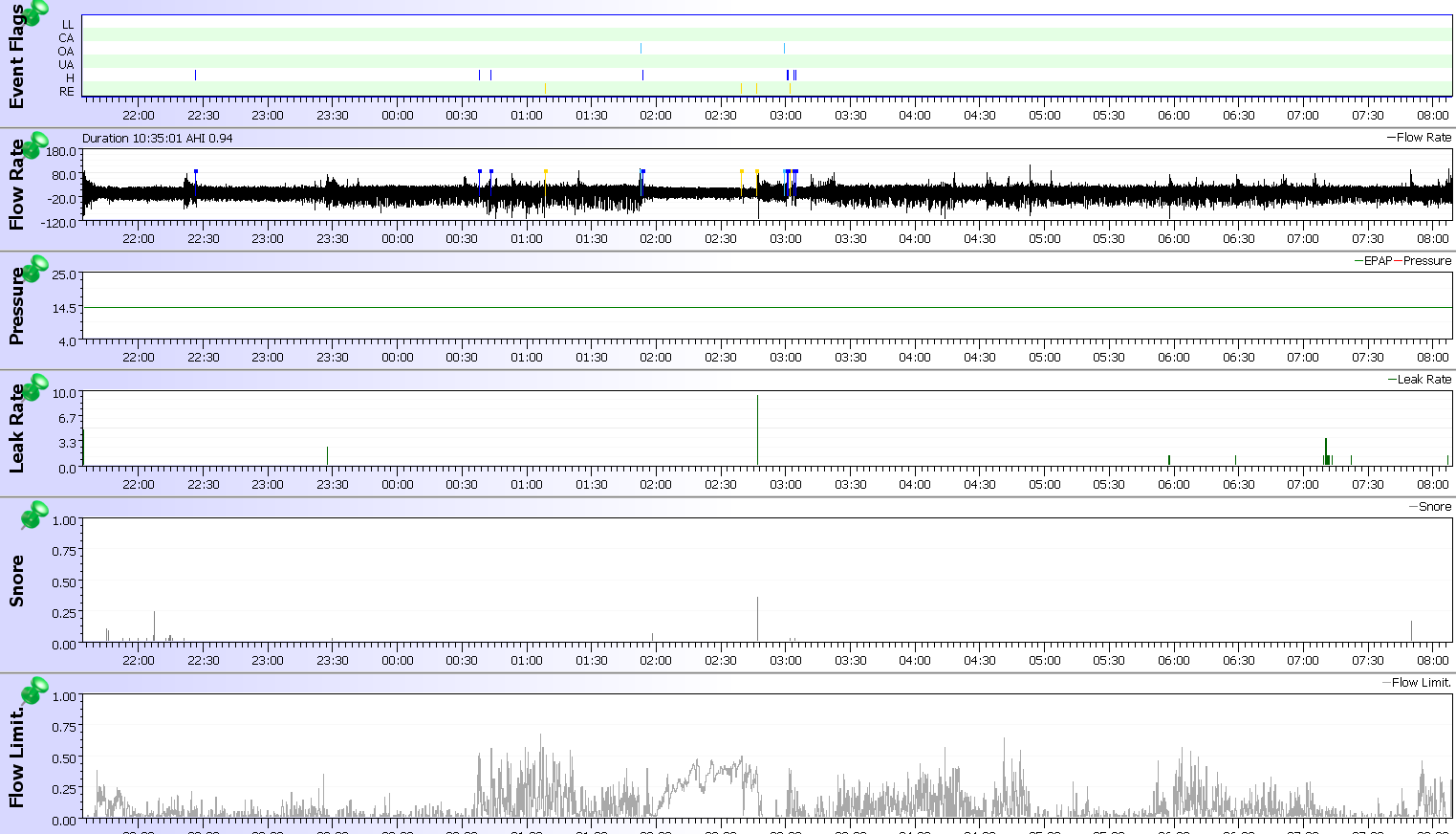Click the H row label in Event Flags

(70, 78)
